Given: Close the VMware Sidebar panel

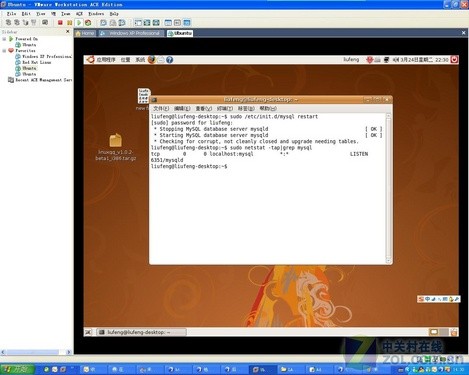Looking at the screenshot, I should pos(68,31).
